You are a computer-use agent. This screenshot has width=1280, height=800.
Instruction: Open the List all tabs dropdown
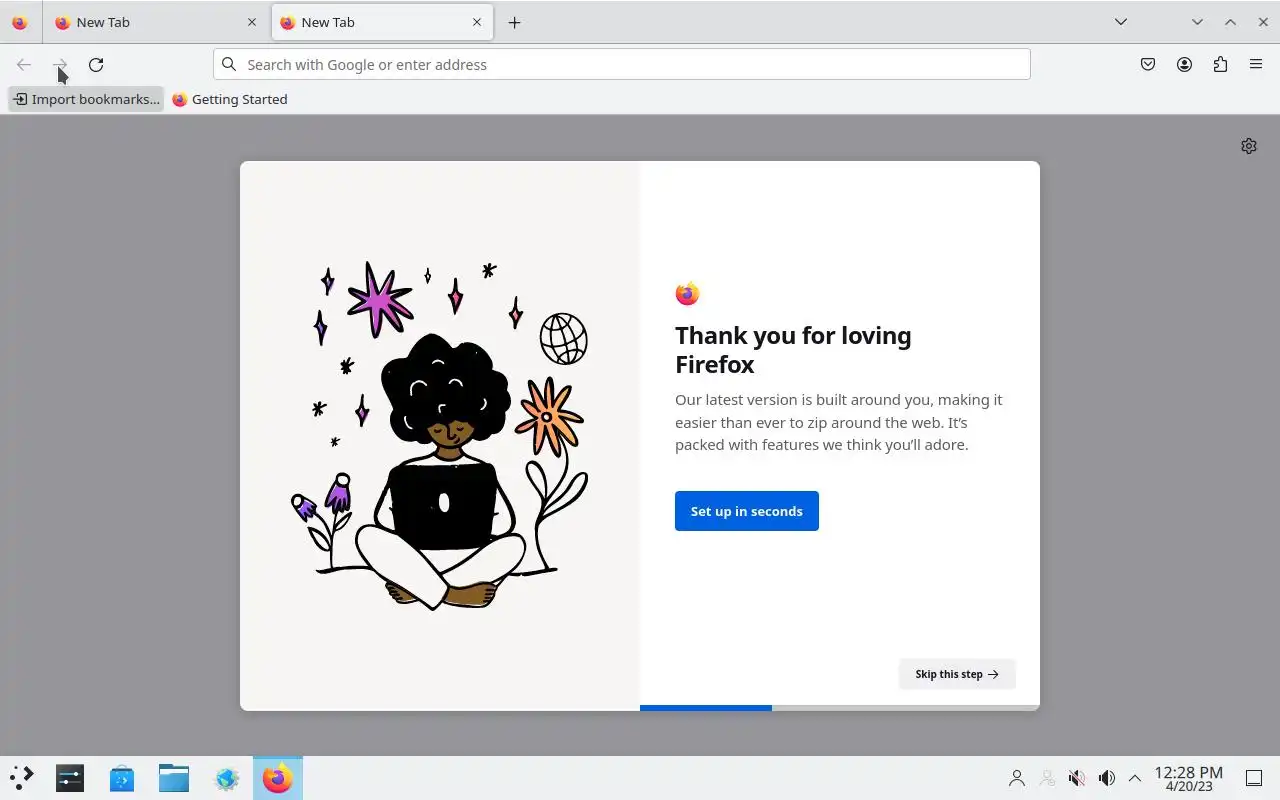pyautogui.click(x=1121, y=22)
